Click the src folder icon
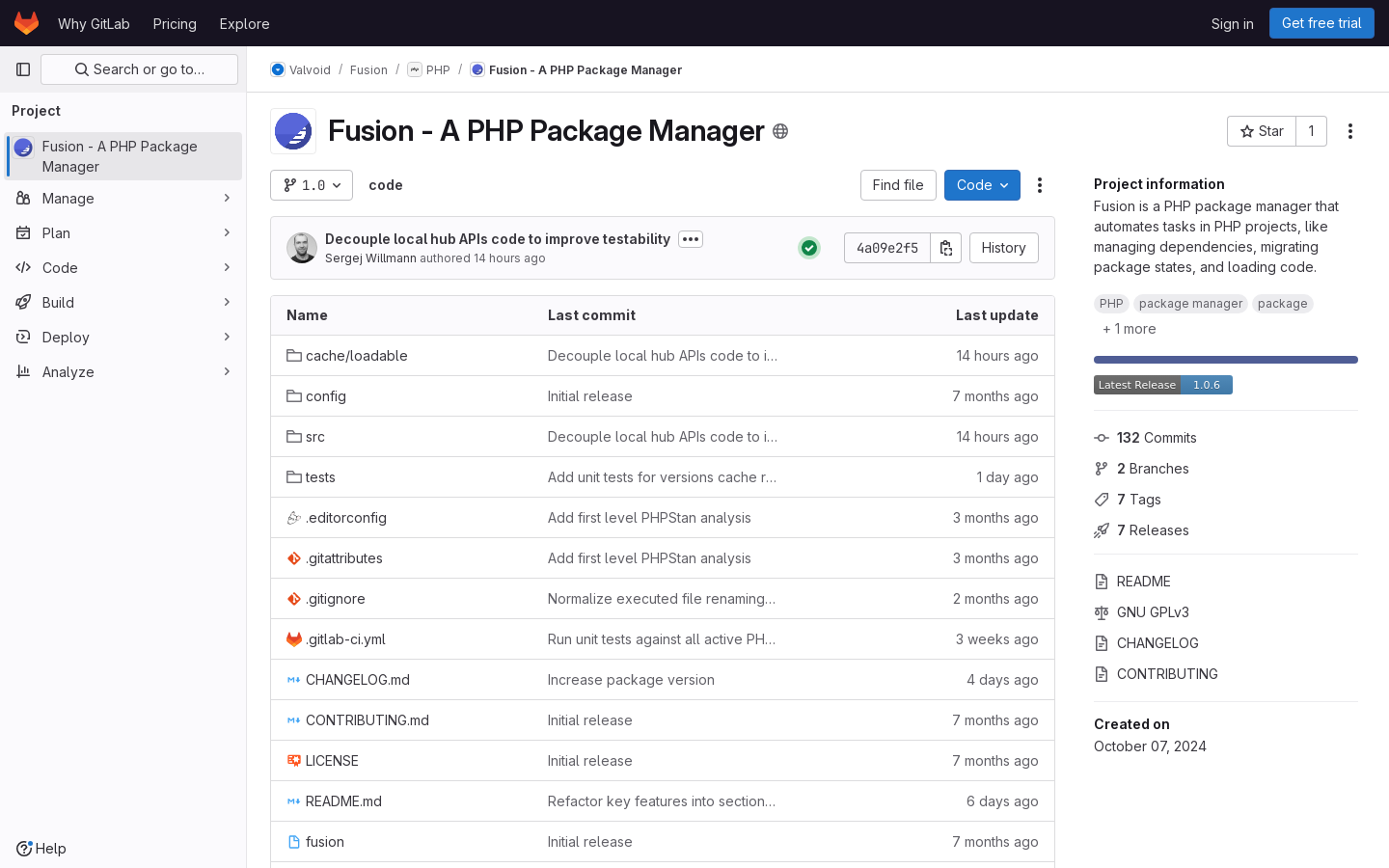This screenshot has width=1389, height=868. point(294,437)
